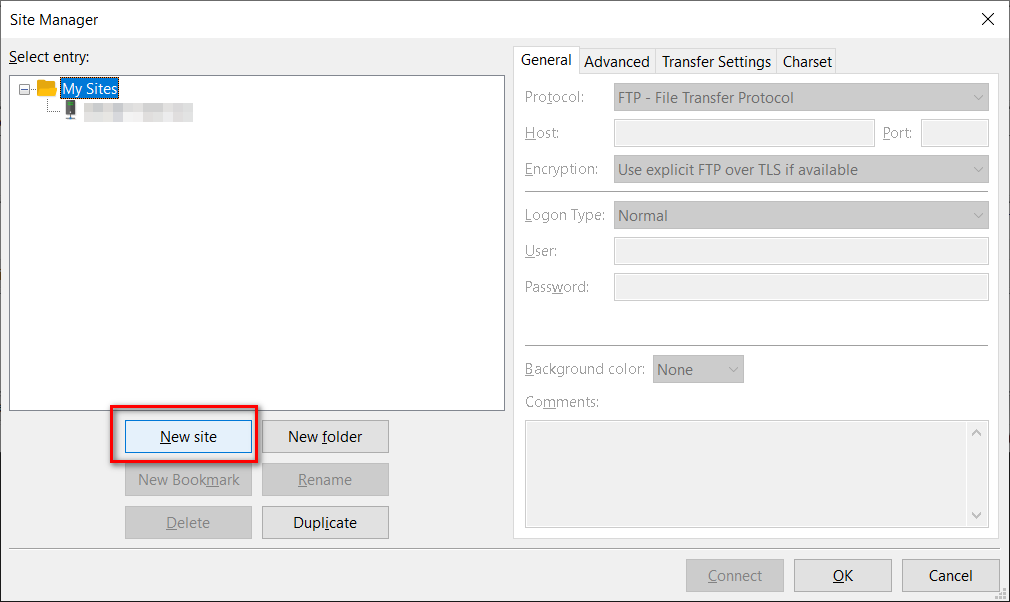The height and width of the screenshot is (602, 1010).
Task: Duplicate the selected entry
Action: pyautogui.click(x=325, y=522)
